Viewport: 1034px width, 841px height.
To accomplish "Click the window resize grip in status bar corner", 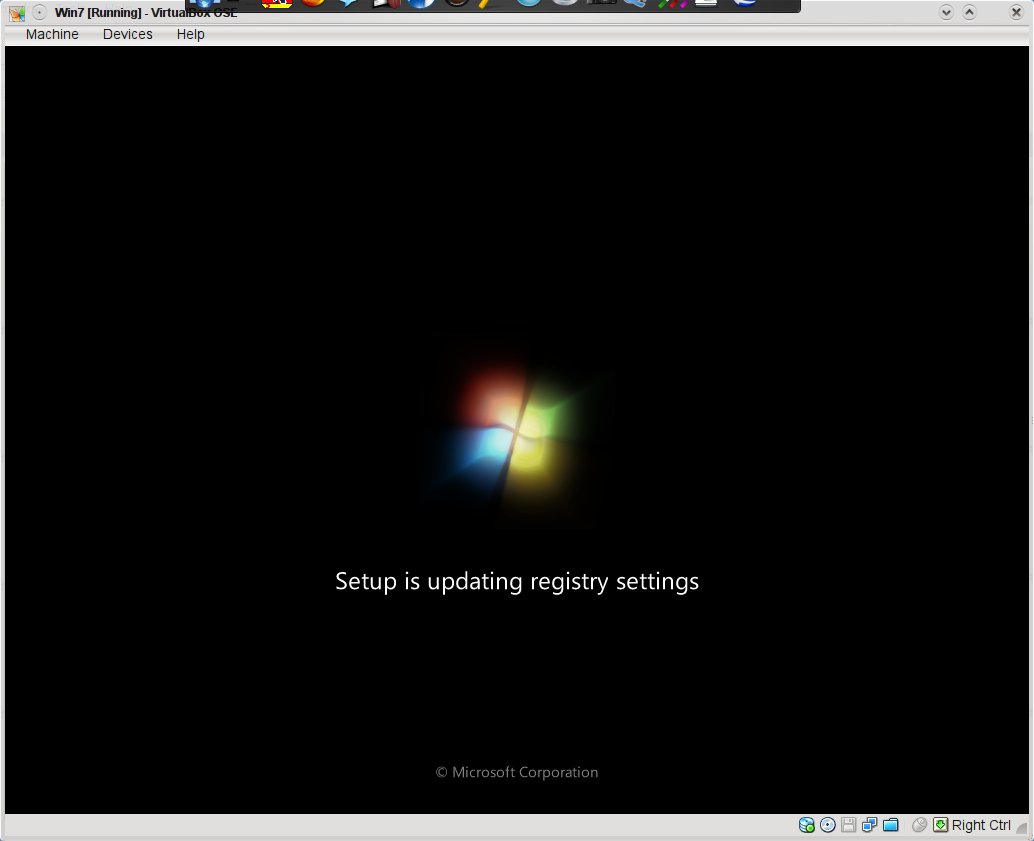I will pyautogui.click(x=1022, y=828).
